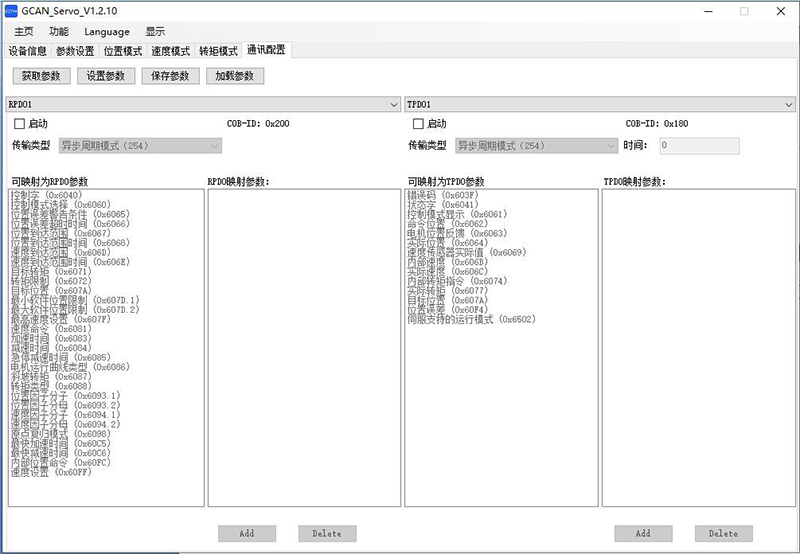Viewport: 800px width, 554px height.
Task: Open the 显示 menu
Action: (155, 32)
